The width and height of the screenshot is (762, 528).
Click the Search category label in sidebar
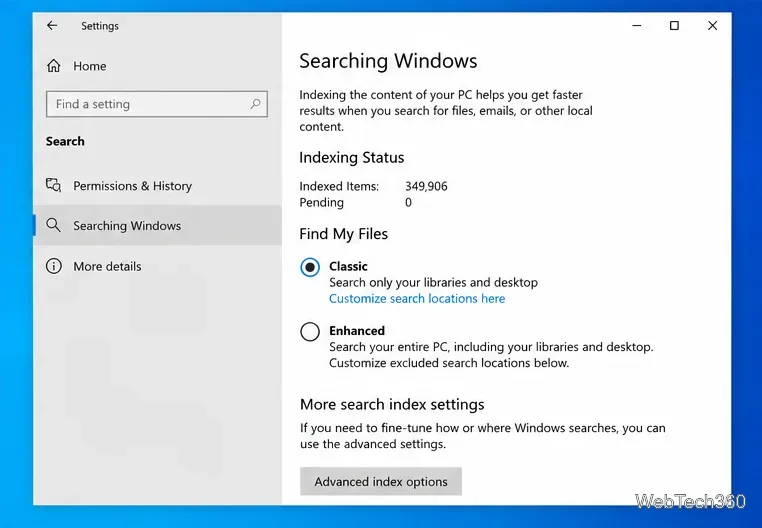(65, 141)
